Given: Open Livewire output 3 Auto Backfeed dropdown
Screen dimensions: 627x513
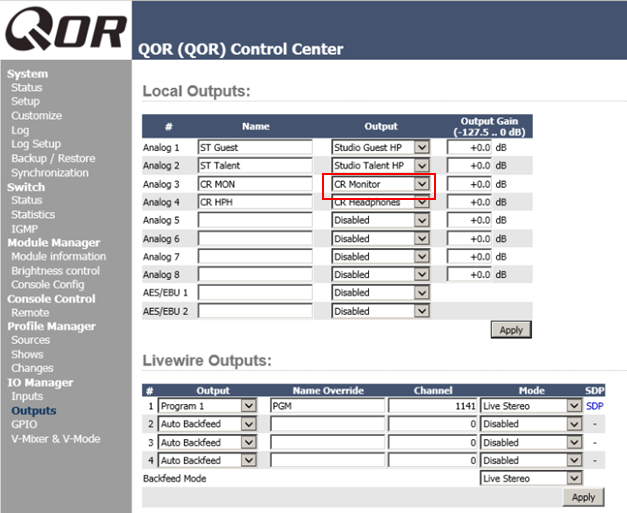Looking at the screenshot, I should tap(207, 442).
